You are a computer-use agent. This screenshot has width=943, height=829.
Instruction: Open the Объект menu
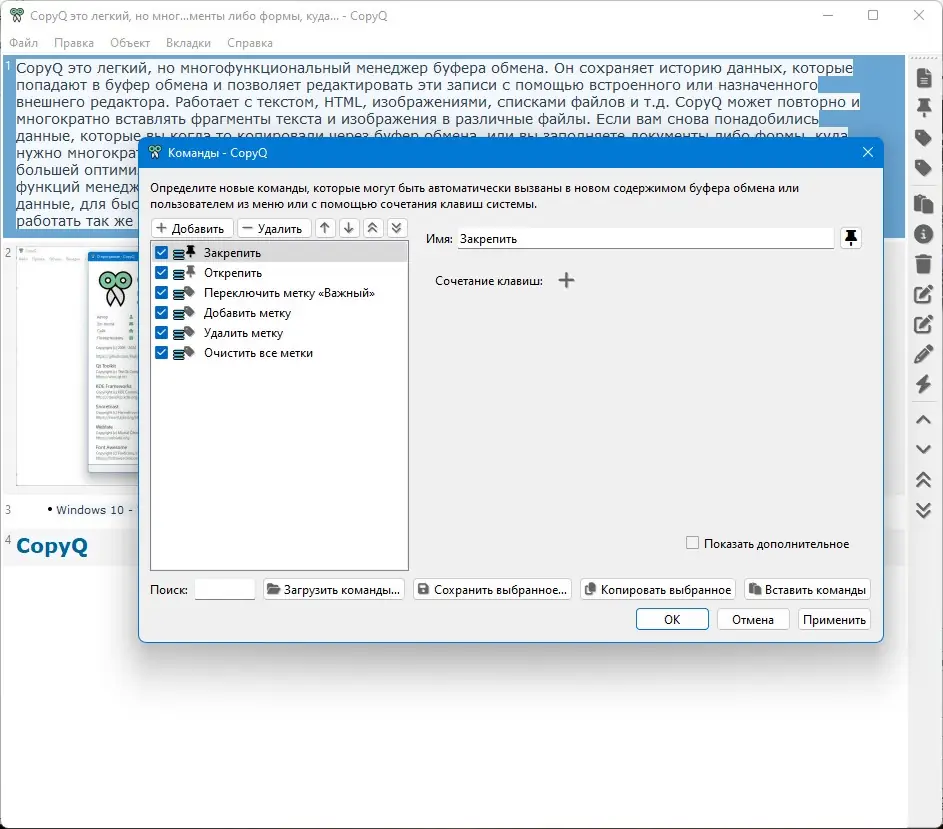click(130, 43)
